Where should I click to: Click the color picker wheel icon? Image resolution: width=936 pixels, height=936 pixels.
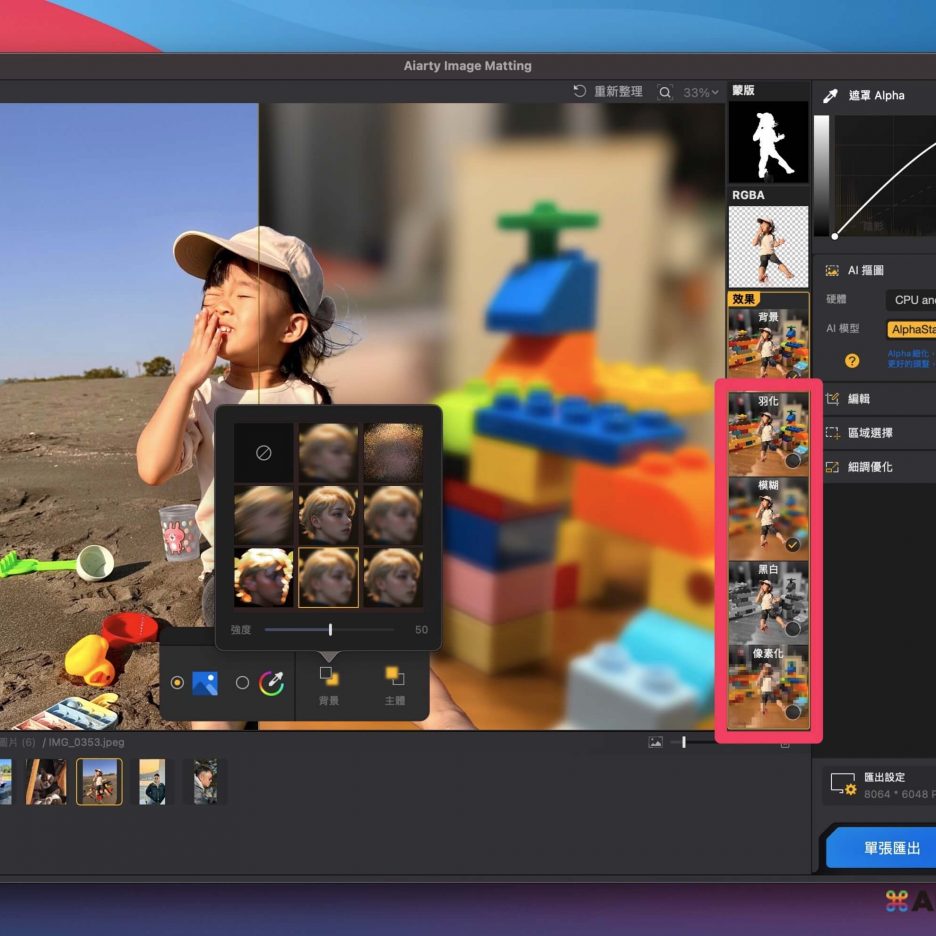pos(271,683)
